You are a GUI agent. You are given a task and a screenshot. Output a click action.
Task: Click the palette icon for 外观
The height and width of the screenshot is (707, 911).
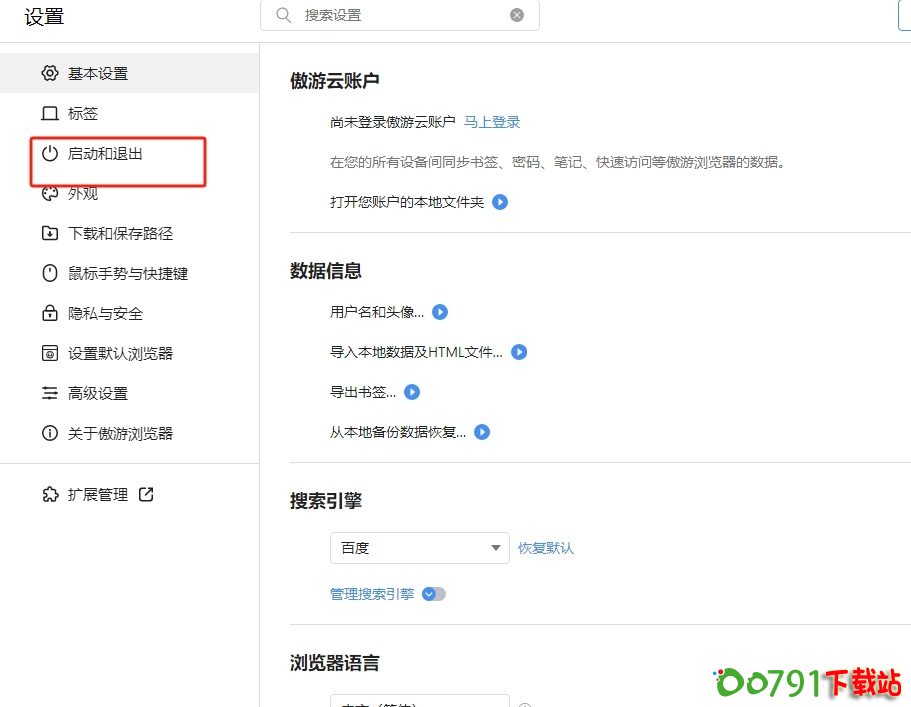click(x=50, y=194)
